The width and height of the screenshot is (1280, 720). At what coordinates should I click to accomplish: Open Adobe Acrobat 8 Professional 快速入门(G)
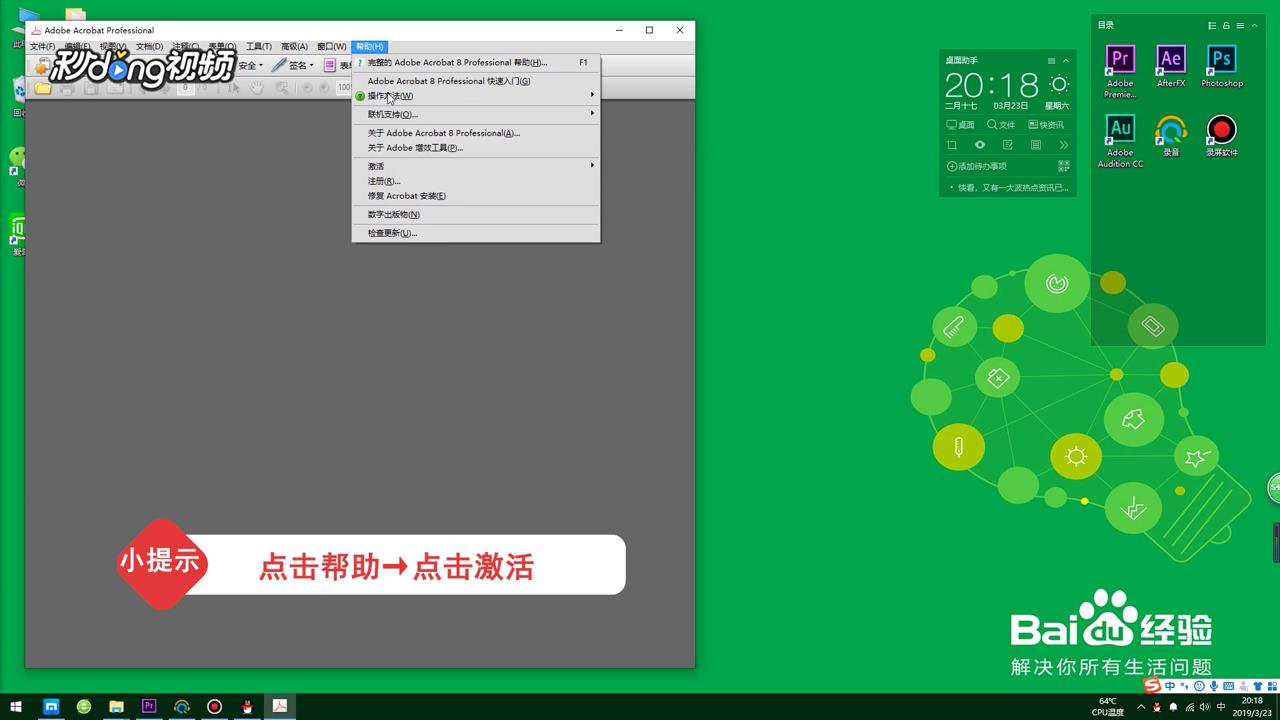click(x=476, y=81)
